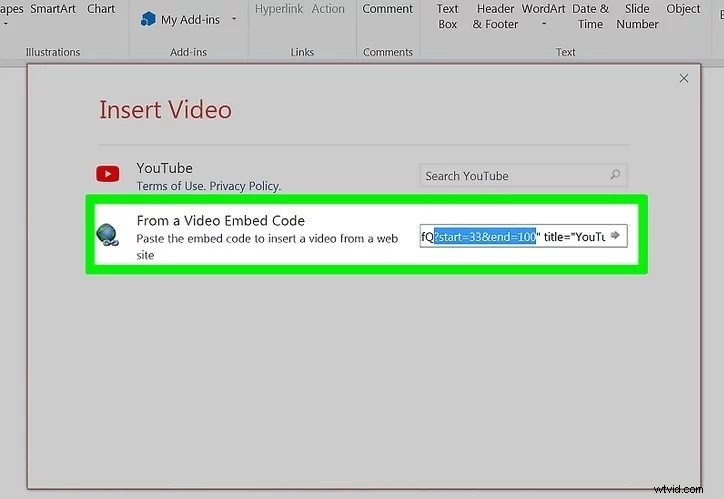Submit embed code with arrow icon

coord(615,235)
